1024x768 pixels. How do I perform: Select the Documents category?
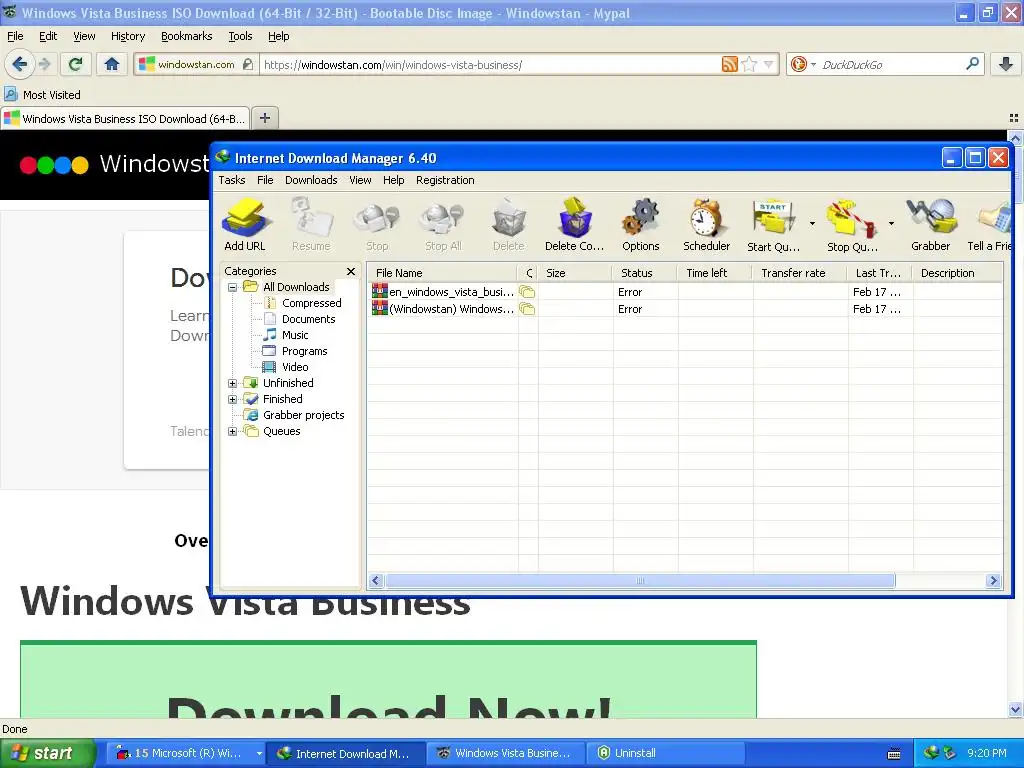308,319
